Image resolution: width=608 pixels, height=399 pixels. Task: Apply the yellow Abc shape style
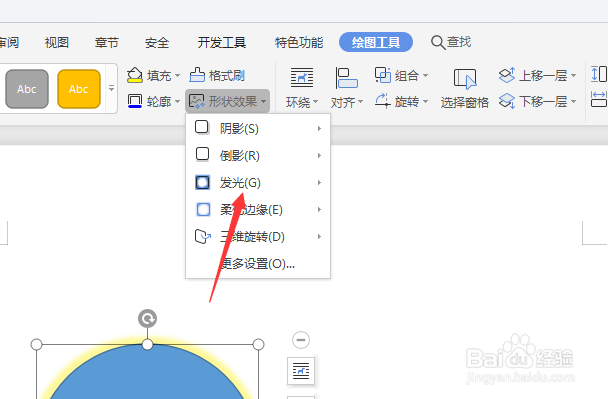tap(79, 89)
